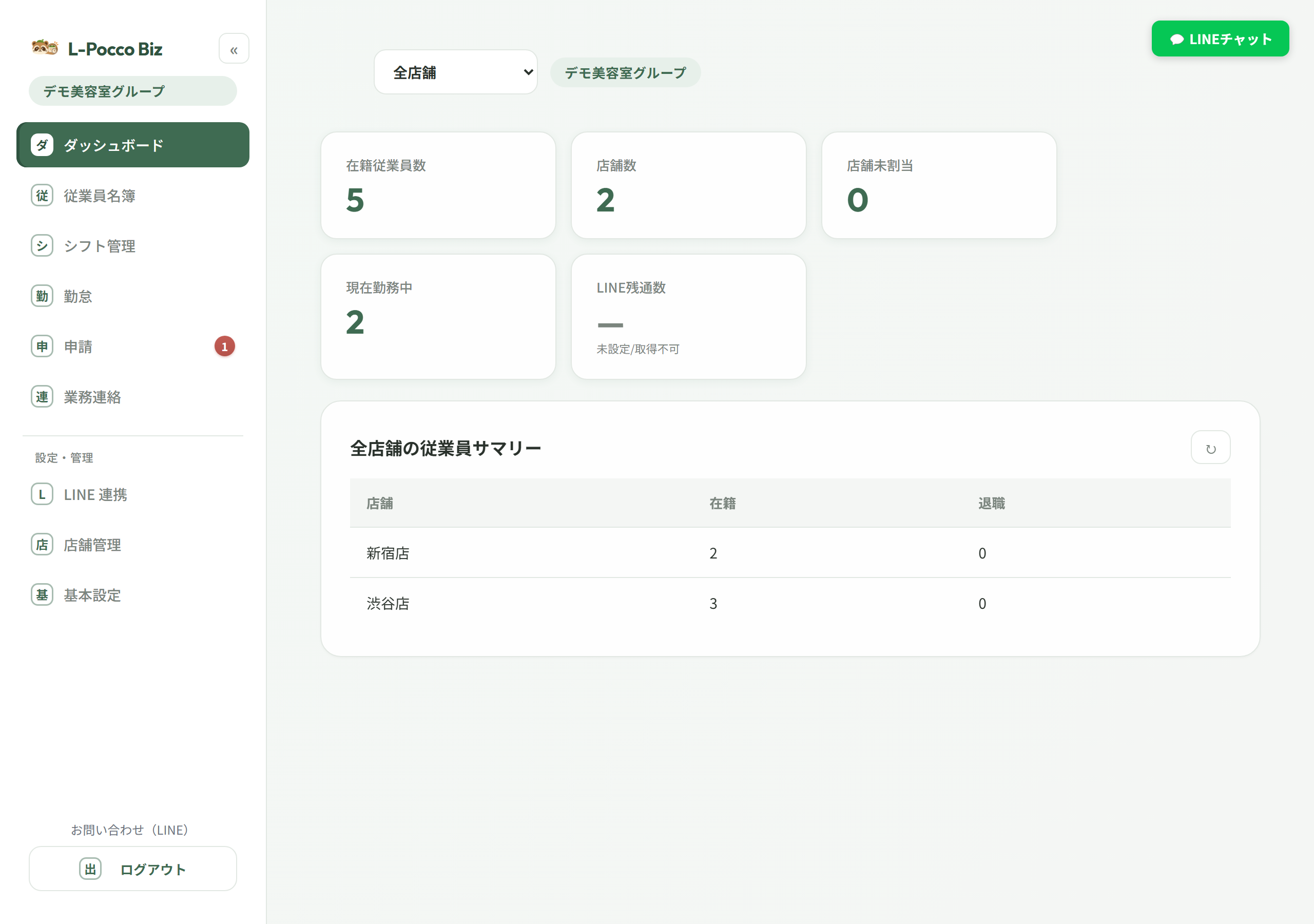Click the 基 basic settings icon

[x=42, y=595]
